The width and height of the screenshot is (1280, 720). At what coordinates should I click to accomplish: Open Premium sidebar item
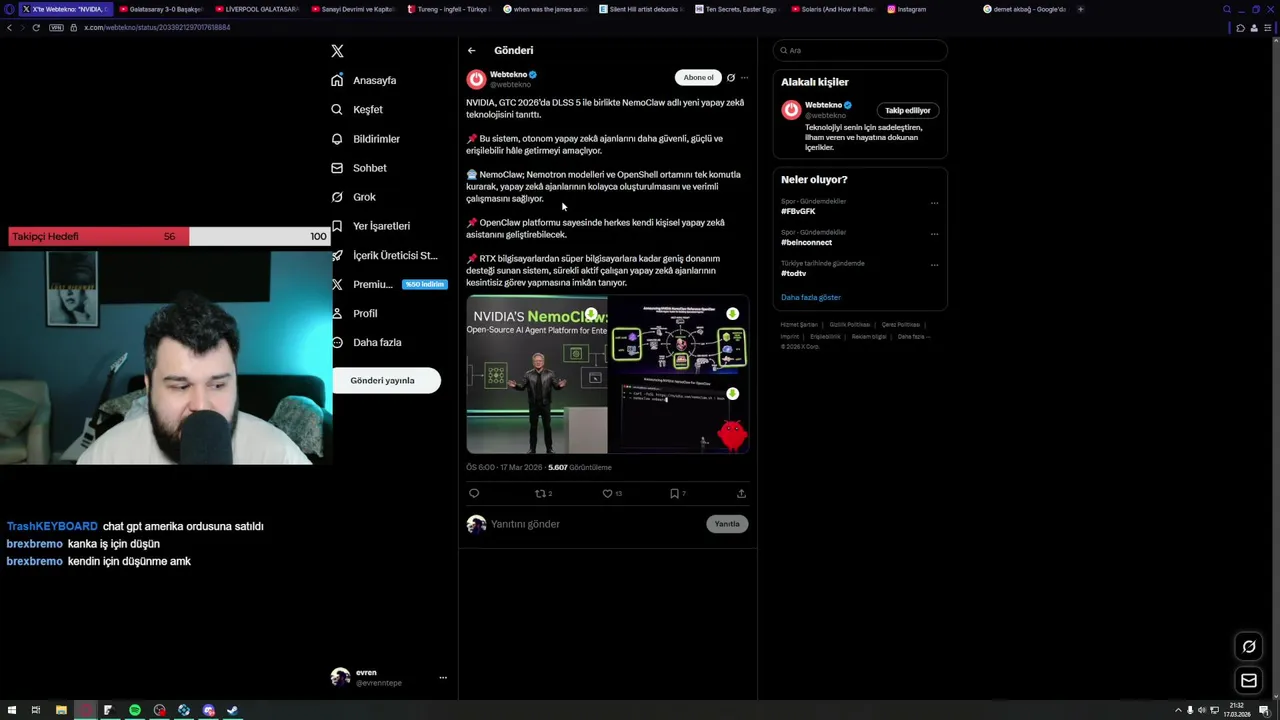click(388, 284)
